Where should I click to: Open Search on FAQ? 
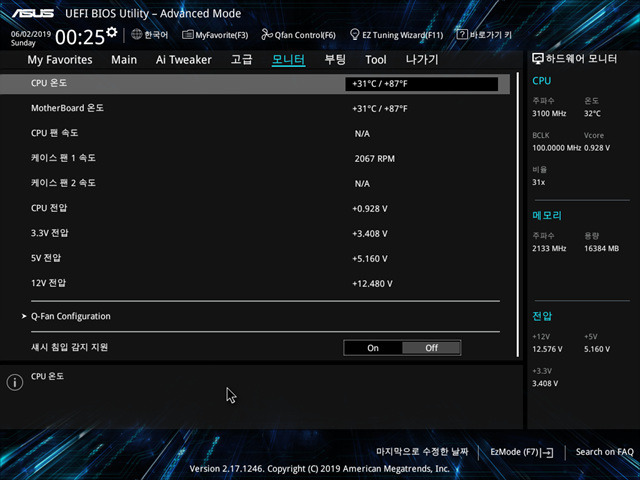604,452
